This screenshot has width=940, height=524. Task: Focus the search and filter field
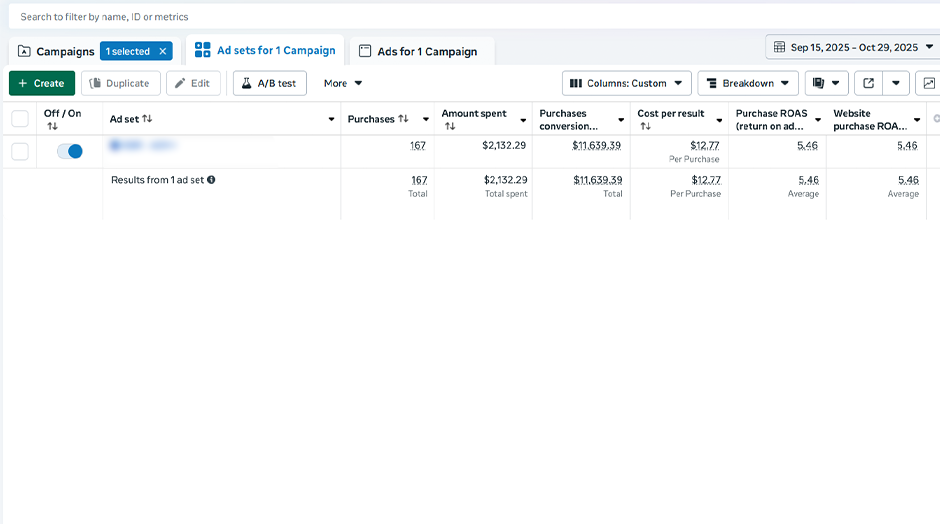(400, 17)
